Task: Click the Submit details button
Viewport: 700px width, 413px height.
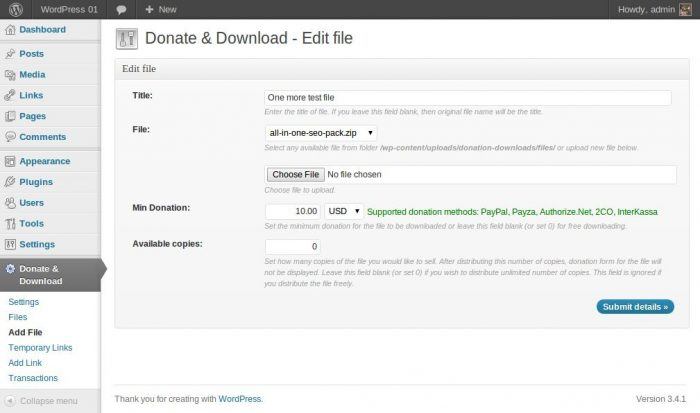Action: coord(635,307)
